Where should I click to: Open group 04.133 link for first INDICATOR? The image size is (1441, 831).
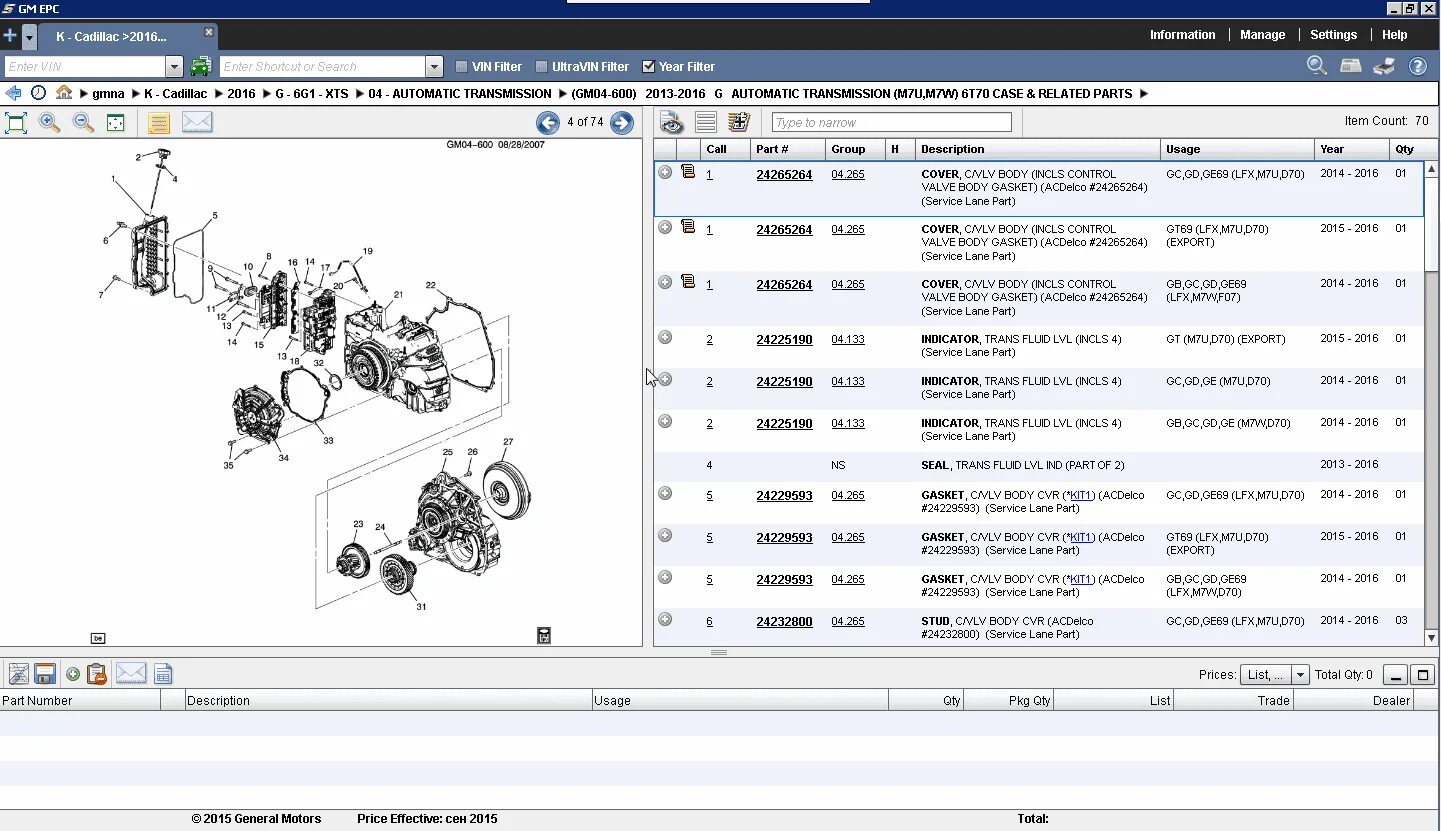[848, 340]
